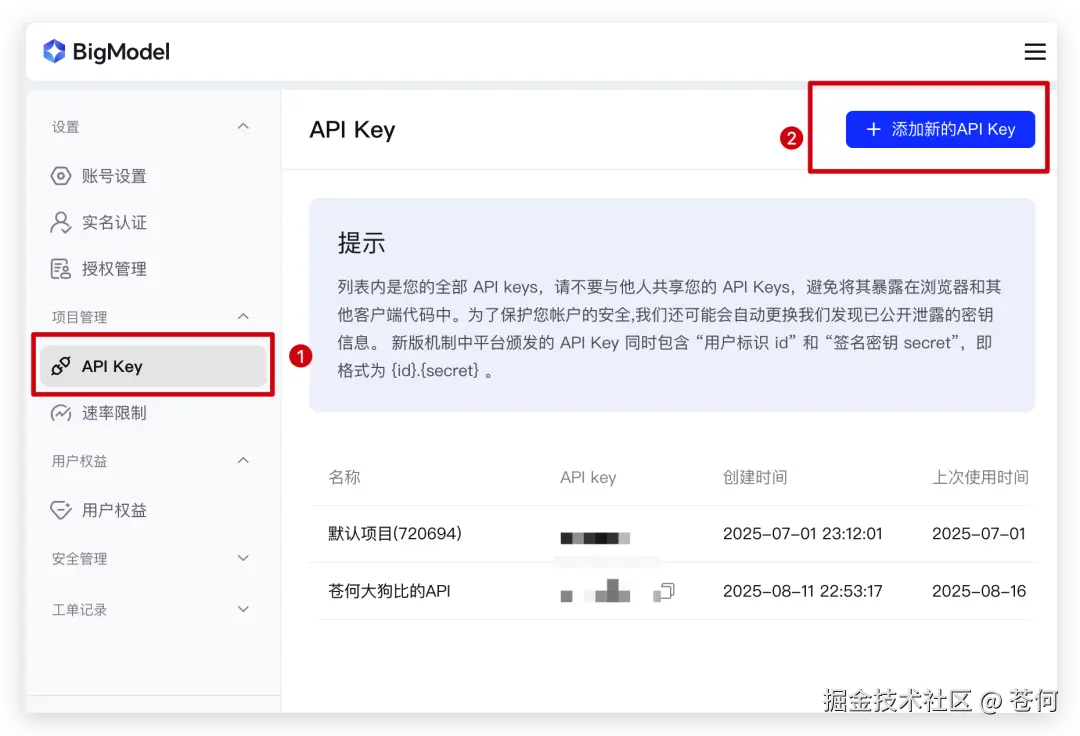Select the 授权管理 document icon
The width and height of the screenshot is (1080, 736).
point(62,268)
